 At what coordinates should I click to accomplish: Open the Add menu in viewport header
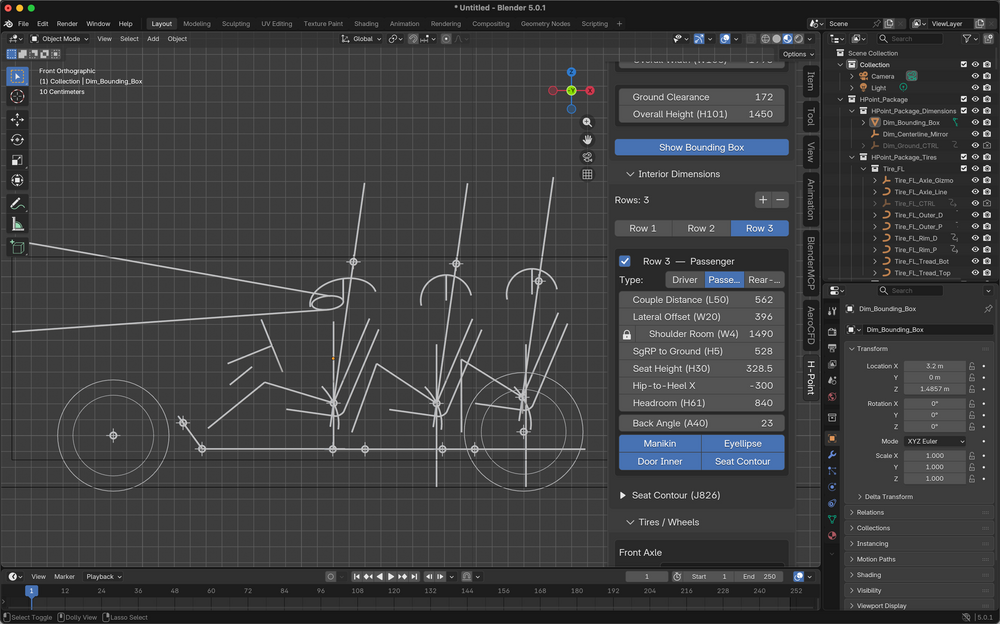153,39
